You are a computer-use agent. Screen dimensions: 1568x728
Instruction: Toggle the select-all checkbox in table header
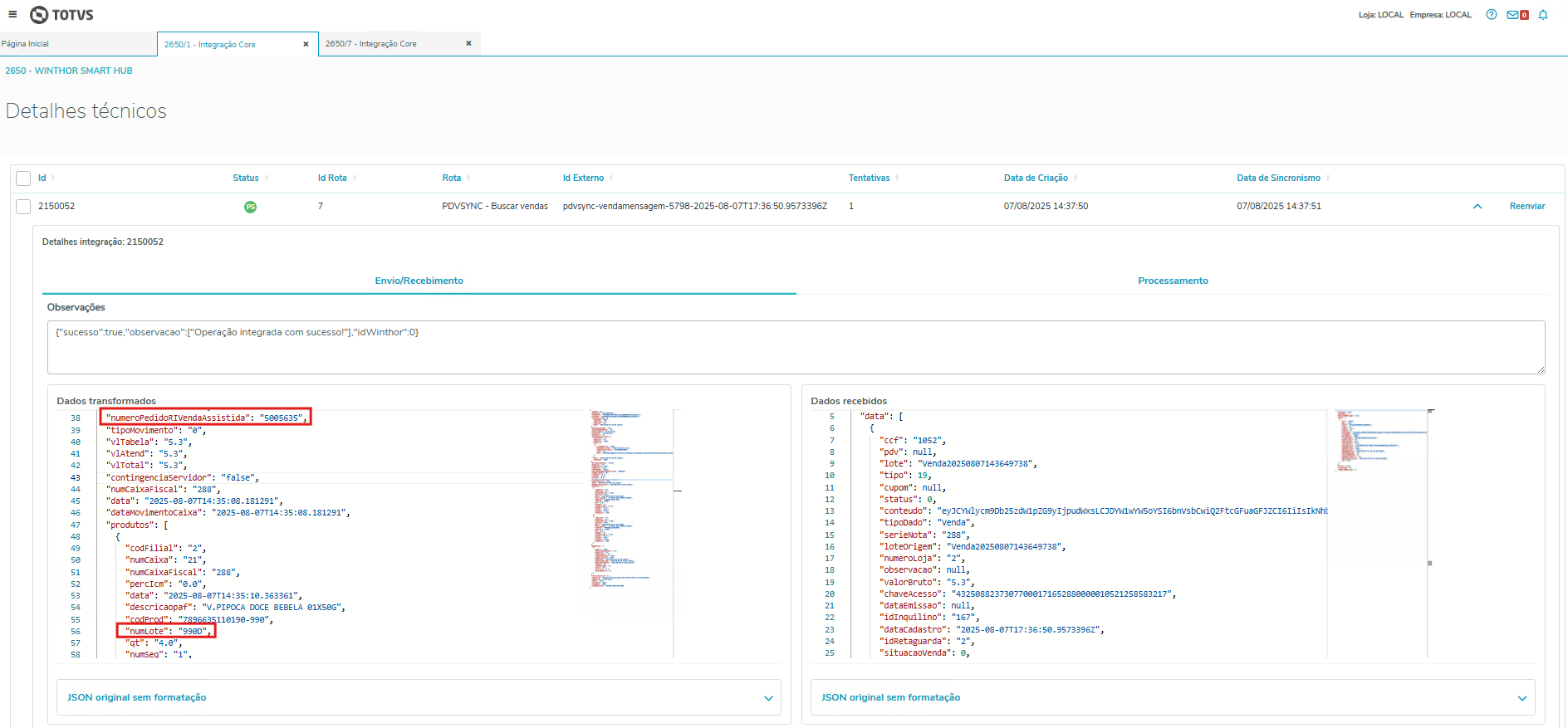pyautogui.click(x=23, y=178)
